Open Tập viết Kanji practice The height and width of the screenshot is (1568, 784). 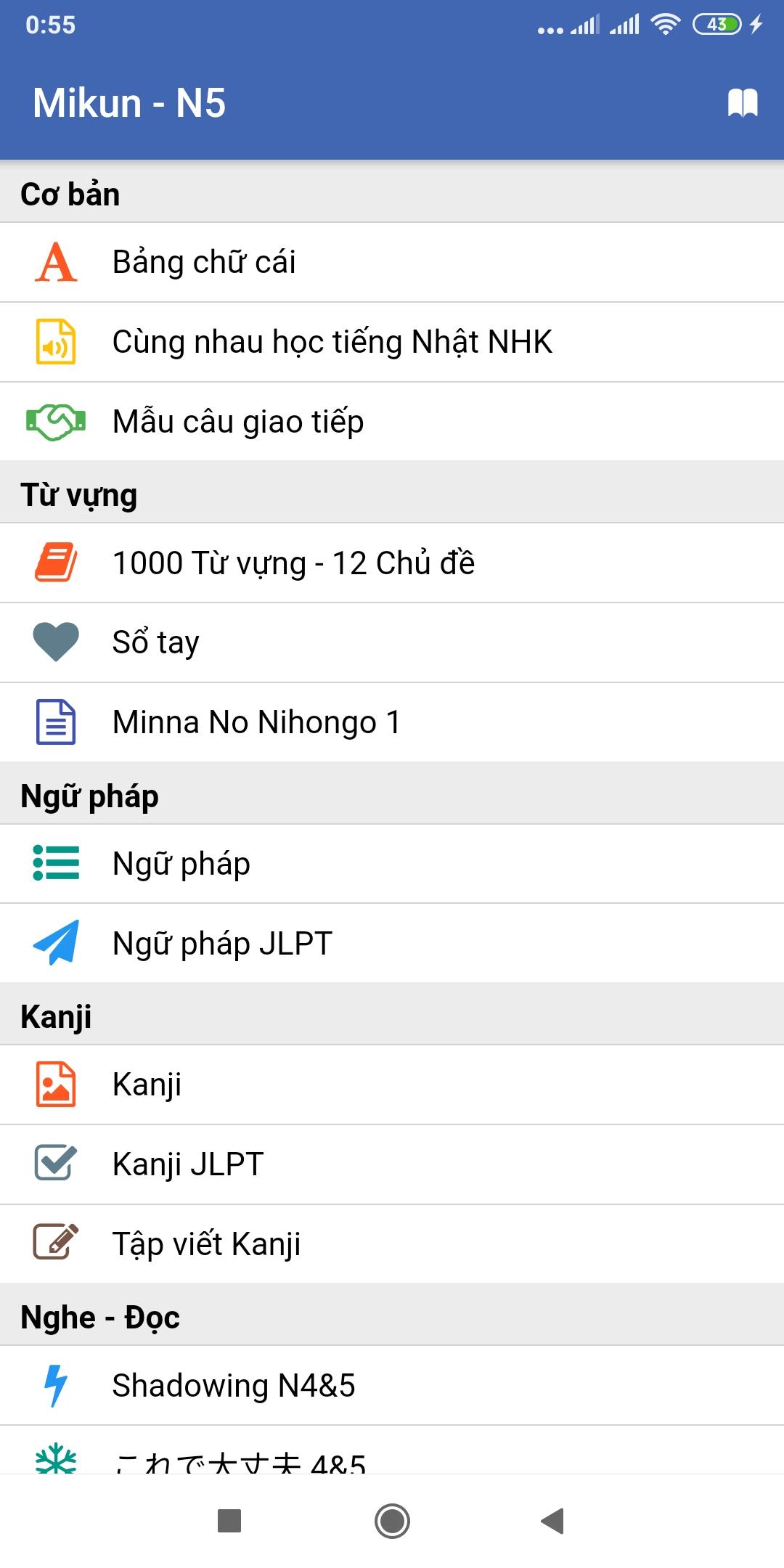click(206, 1244)
